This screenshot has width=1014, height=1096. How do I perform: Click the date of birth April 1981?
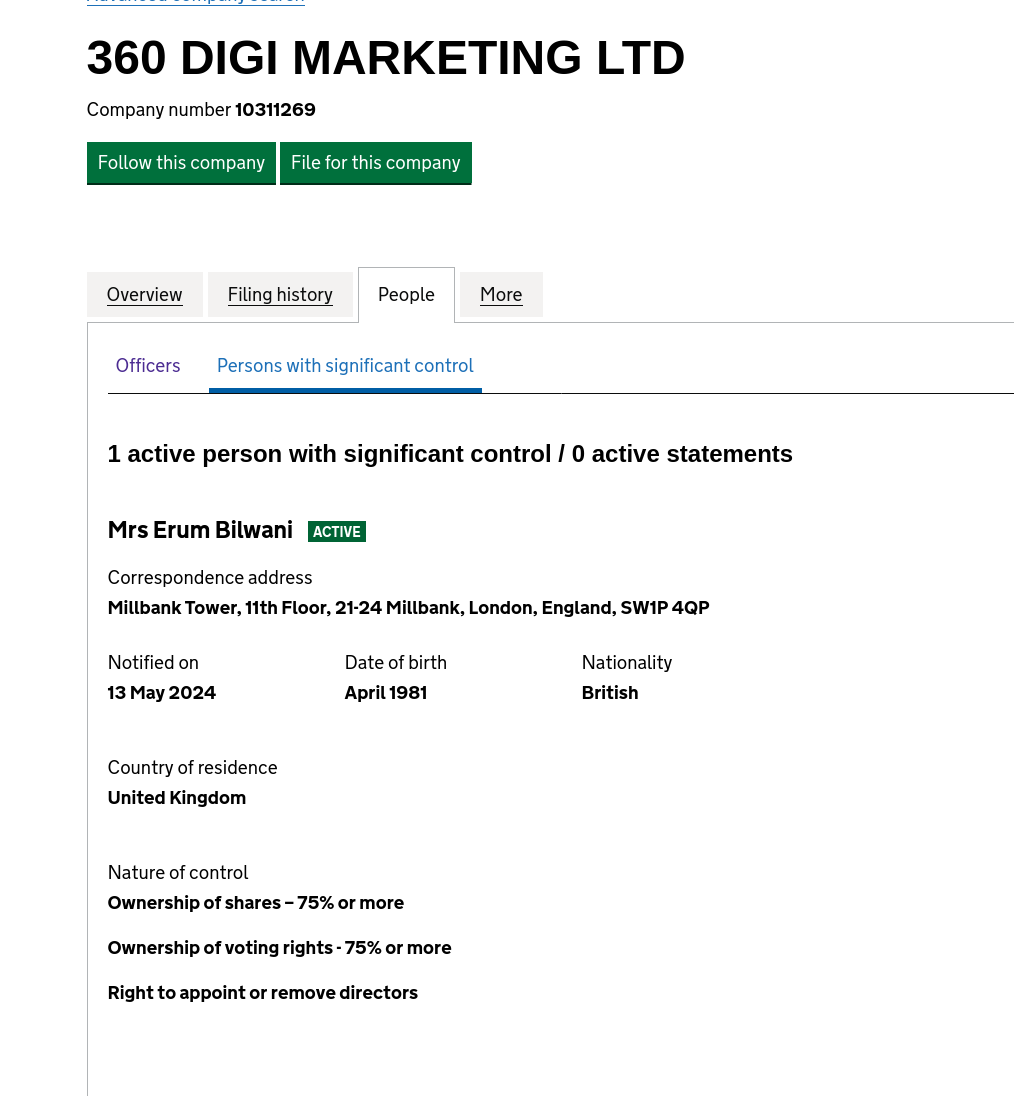pos(385,693)
